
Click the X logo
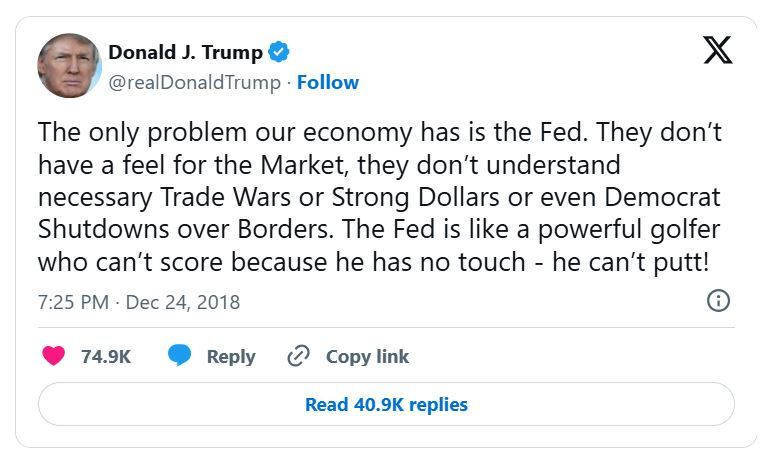(717, 49)
